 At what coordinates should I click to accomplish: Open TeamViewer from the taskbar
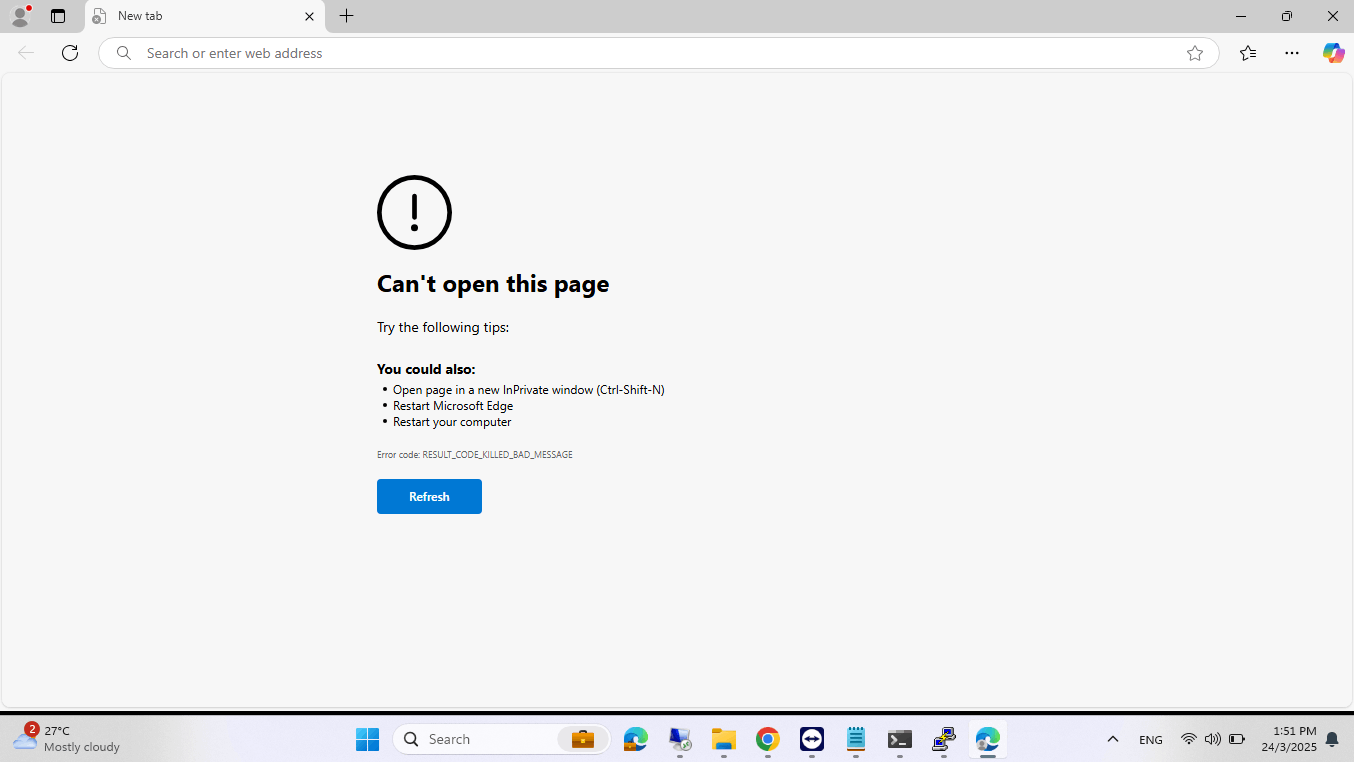pos(811,739)
